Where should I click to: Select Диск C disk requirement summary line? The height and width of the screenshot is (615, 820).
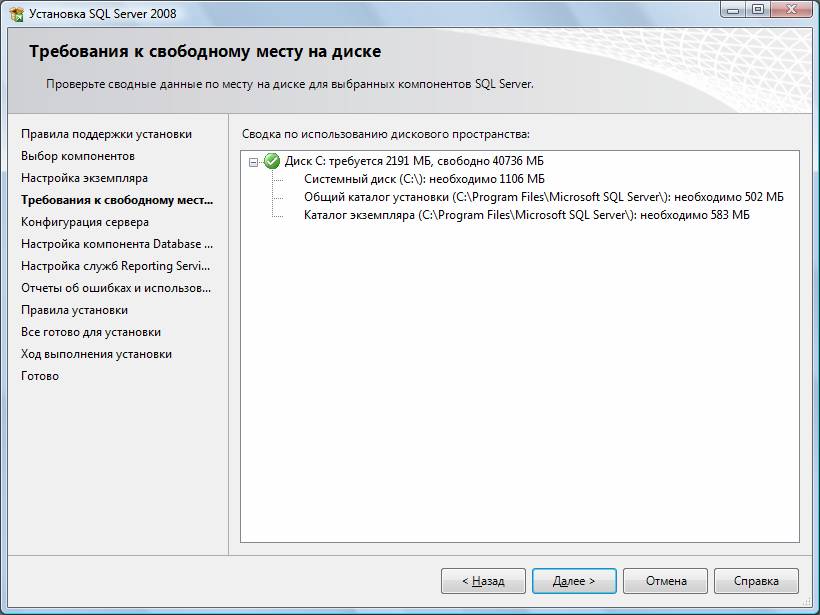(x=414, y=161)
